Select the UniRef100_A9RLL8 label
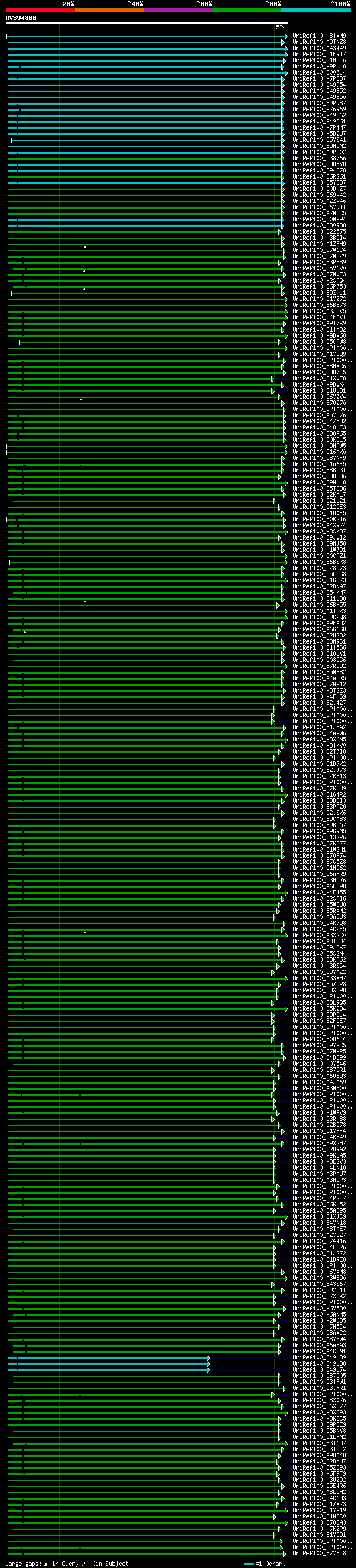Image resolution: width=356 pixels, height=1568 pixels. (x=319, y=66)
